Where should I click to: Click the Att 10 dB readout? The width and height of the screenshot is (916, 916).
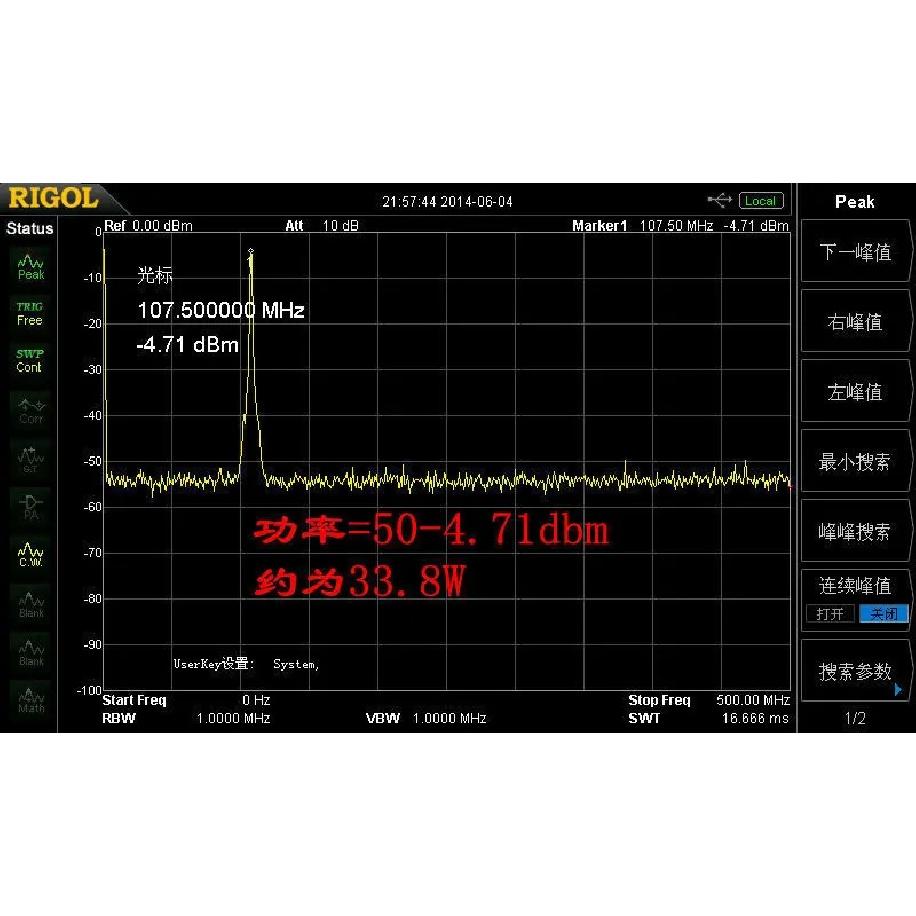[x=322, y=225]
